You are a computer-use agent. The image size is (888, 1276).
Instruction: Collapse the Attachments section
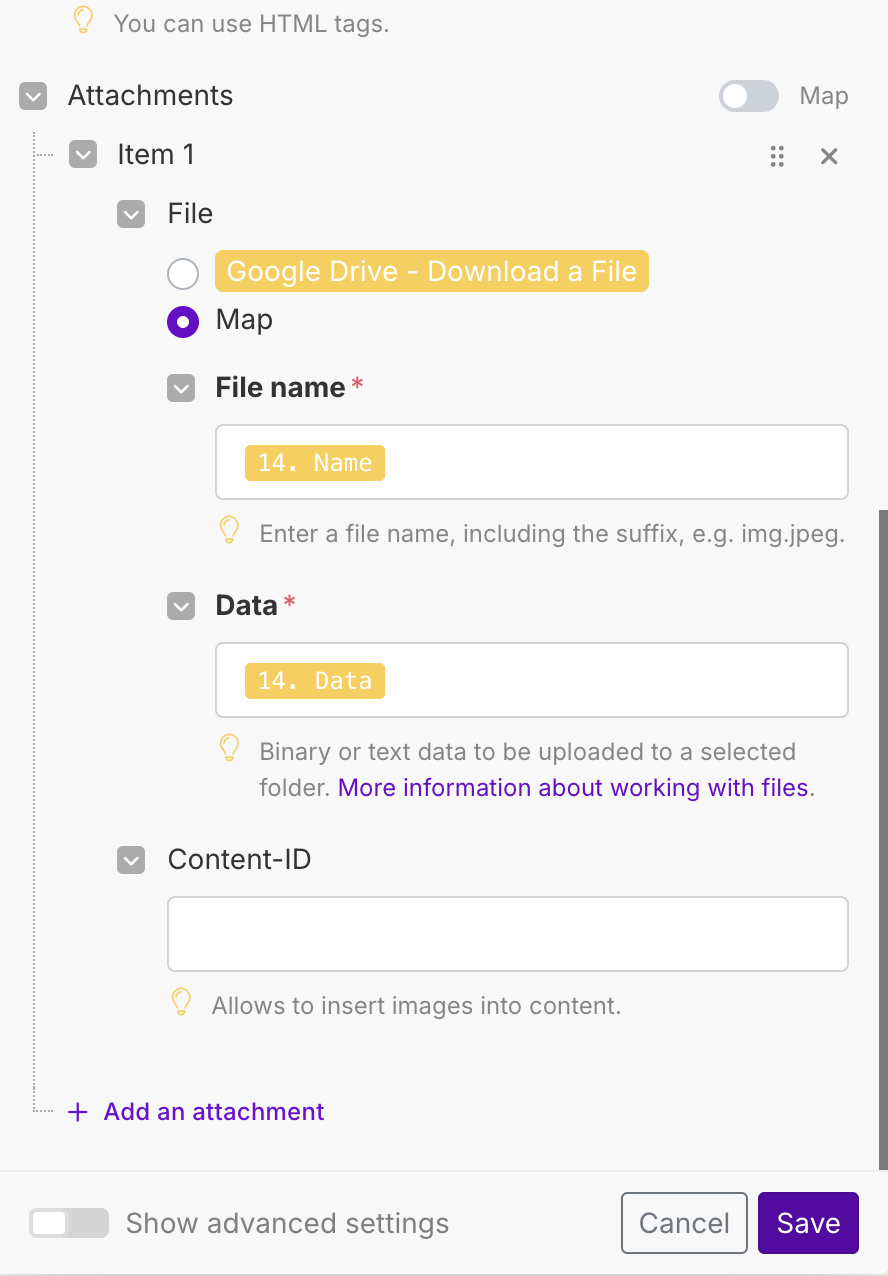click(x=33, y=97)
